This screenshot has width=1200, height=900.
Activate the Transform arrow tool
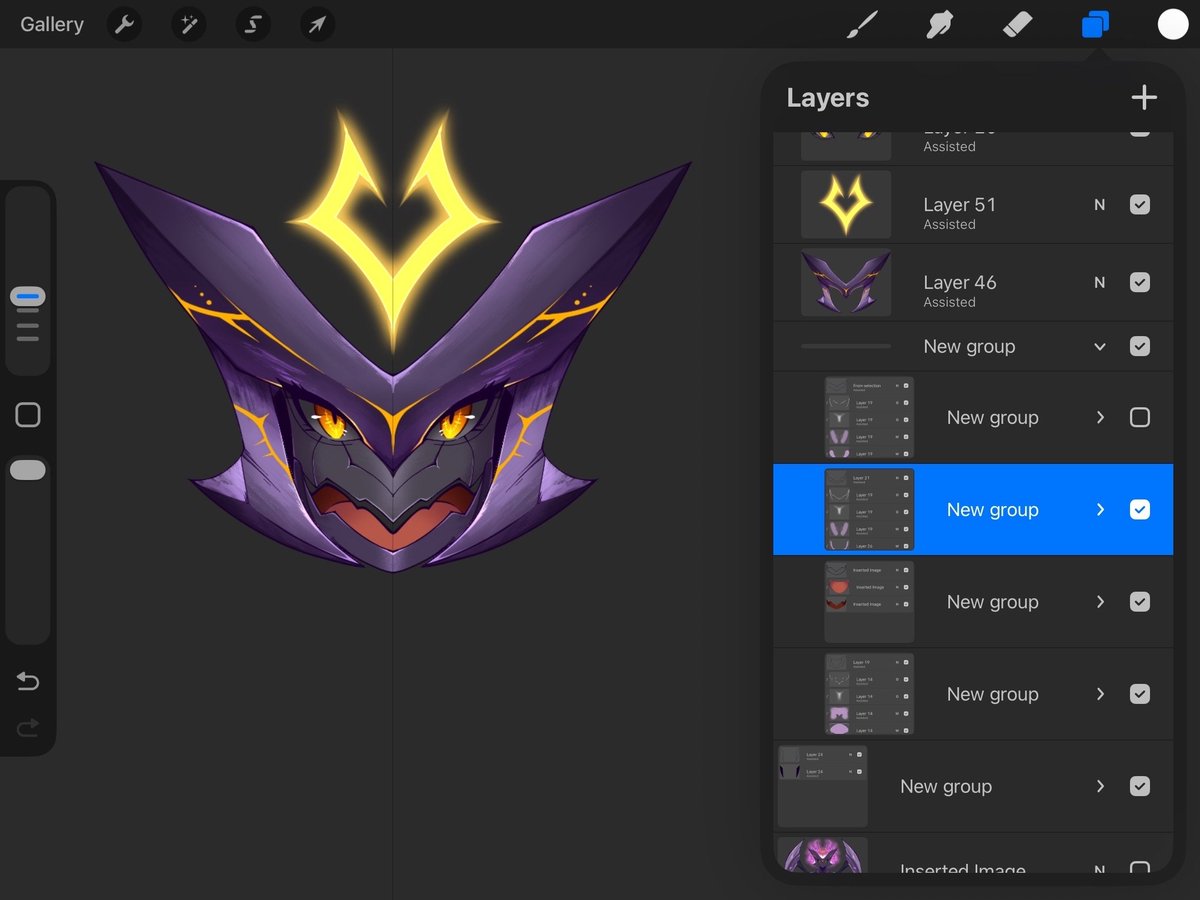click(317, 24)
